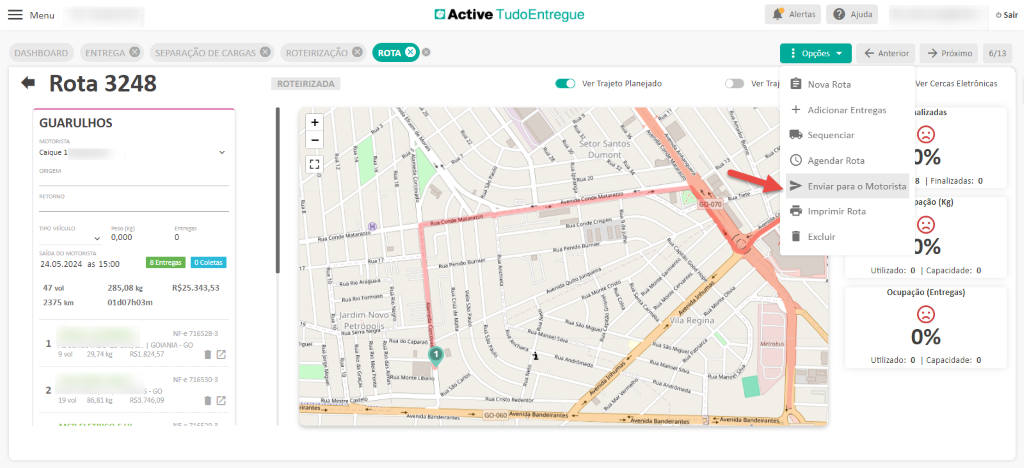Open map fullscreen view icon
This screenshot has width=1024, height=468.
pyautogui.click(x=315, y=164)
